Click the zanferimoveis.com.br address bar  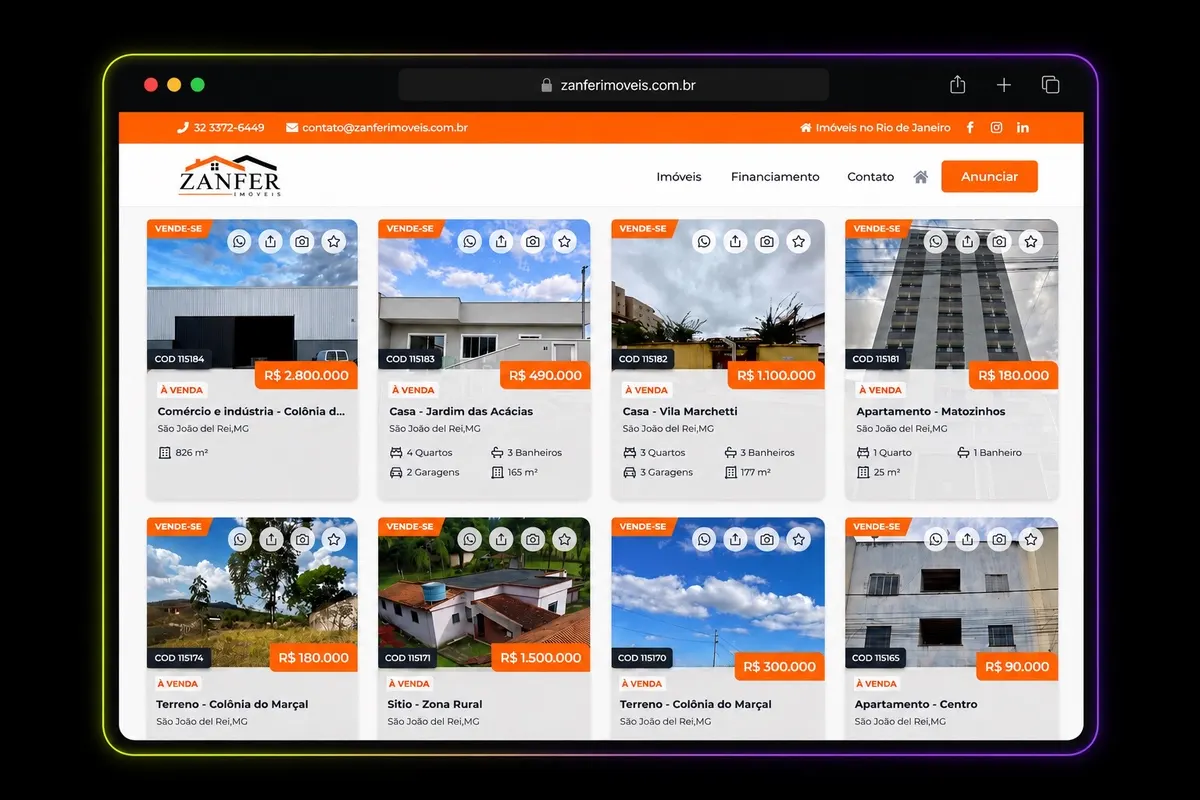[x=613, y=85]
